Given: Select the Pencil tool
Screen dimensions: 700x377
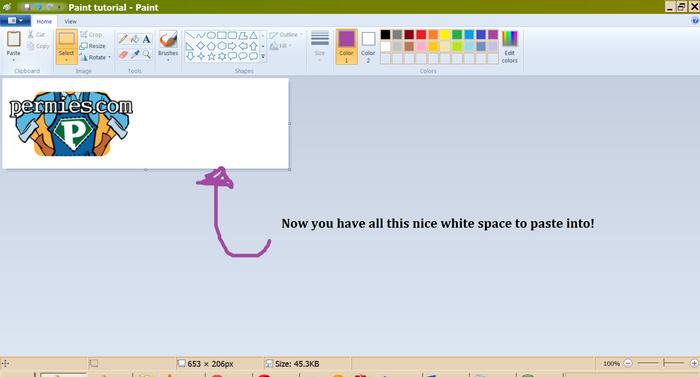Looking at the screenshot, I should coord(123,39).
